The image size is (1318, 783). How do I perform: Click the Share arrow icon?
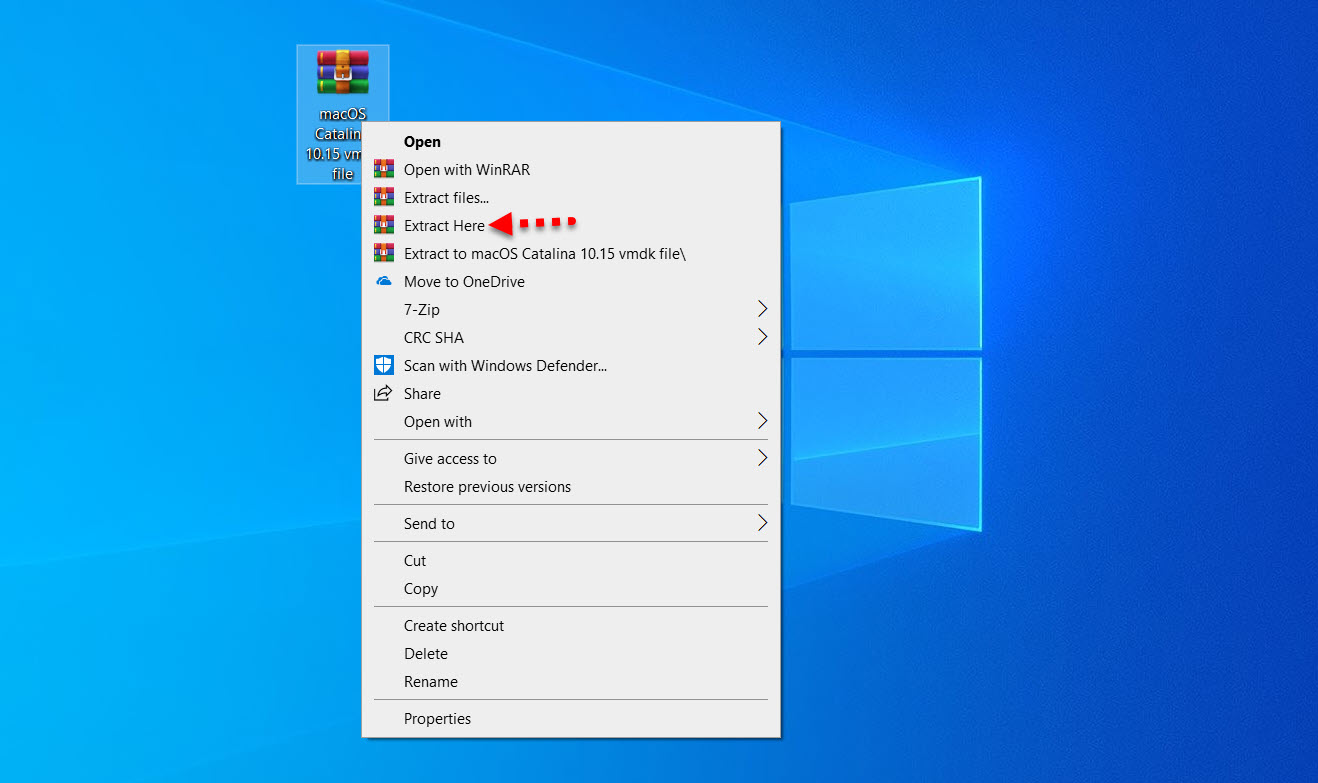383,393
